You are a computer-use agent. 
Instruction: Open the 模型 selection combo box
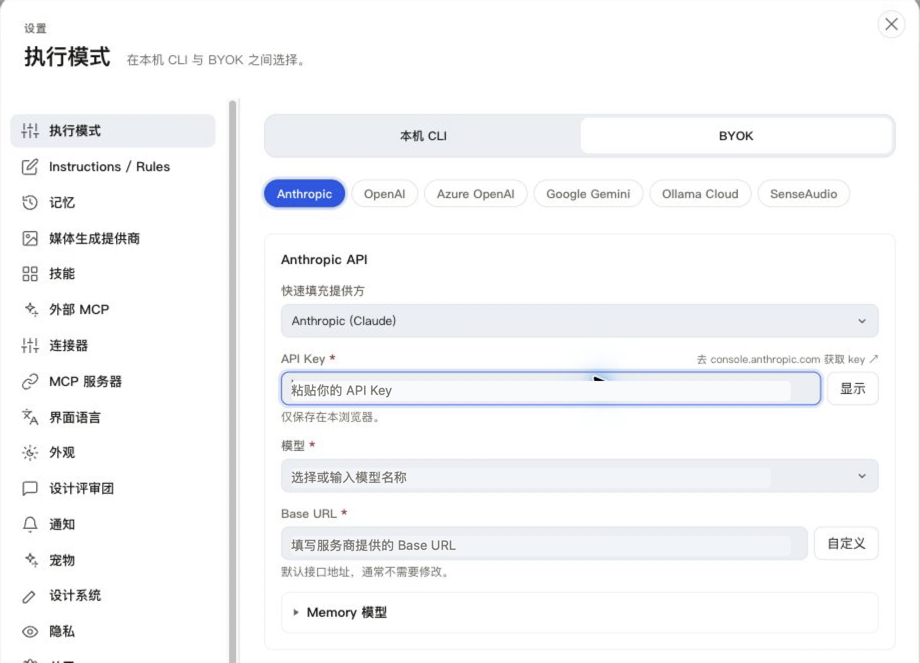coord(579,476)
